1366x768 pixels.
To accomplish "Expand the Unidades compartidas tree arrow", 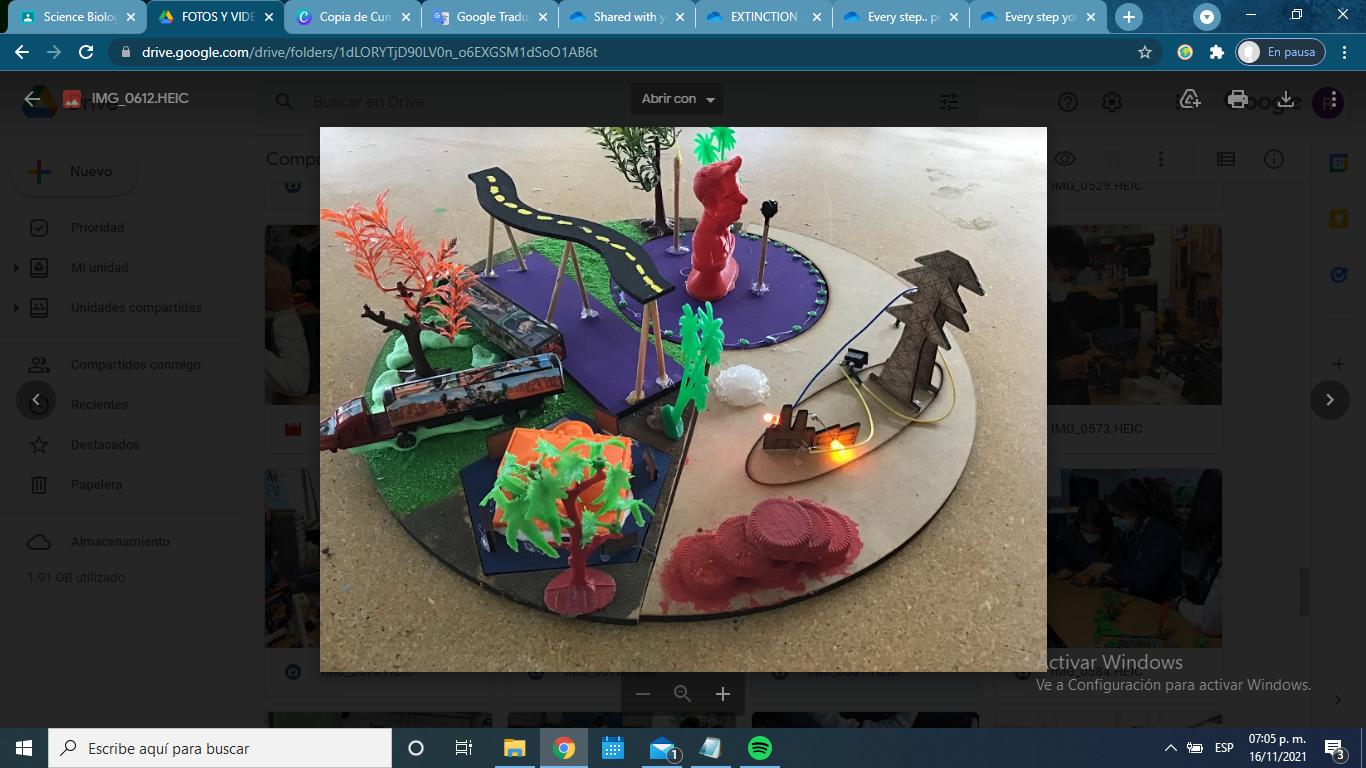I will point(16,308).
